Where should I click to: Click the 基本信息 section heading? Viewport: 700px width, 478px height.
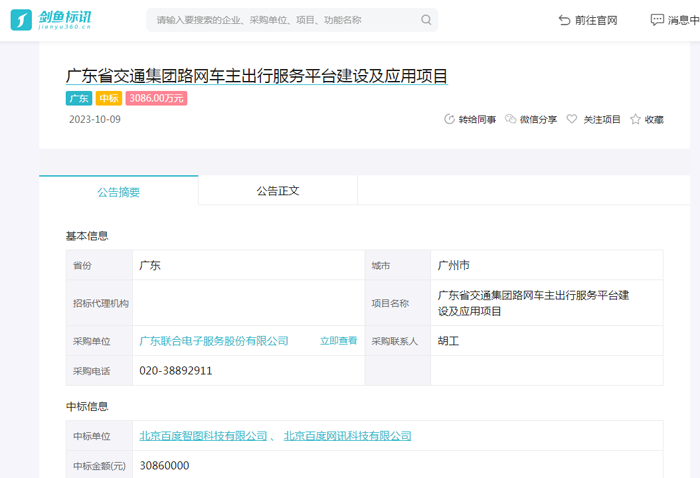pos(87,236)
